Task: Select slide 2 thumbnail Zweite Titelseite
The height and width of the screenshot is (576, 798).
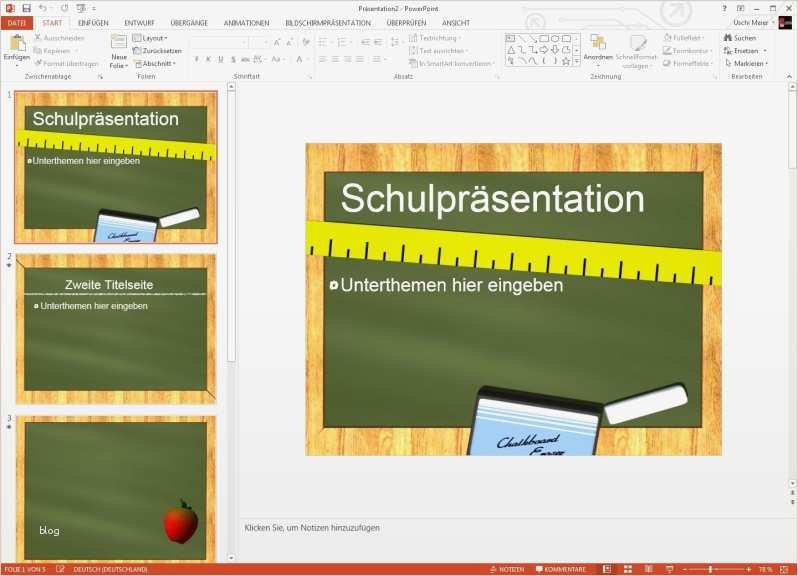Action: click(116, 329)
